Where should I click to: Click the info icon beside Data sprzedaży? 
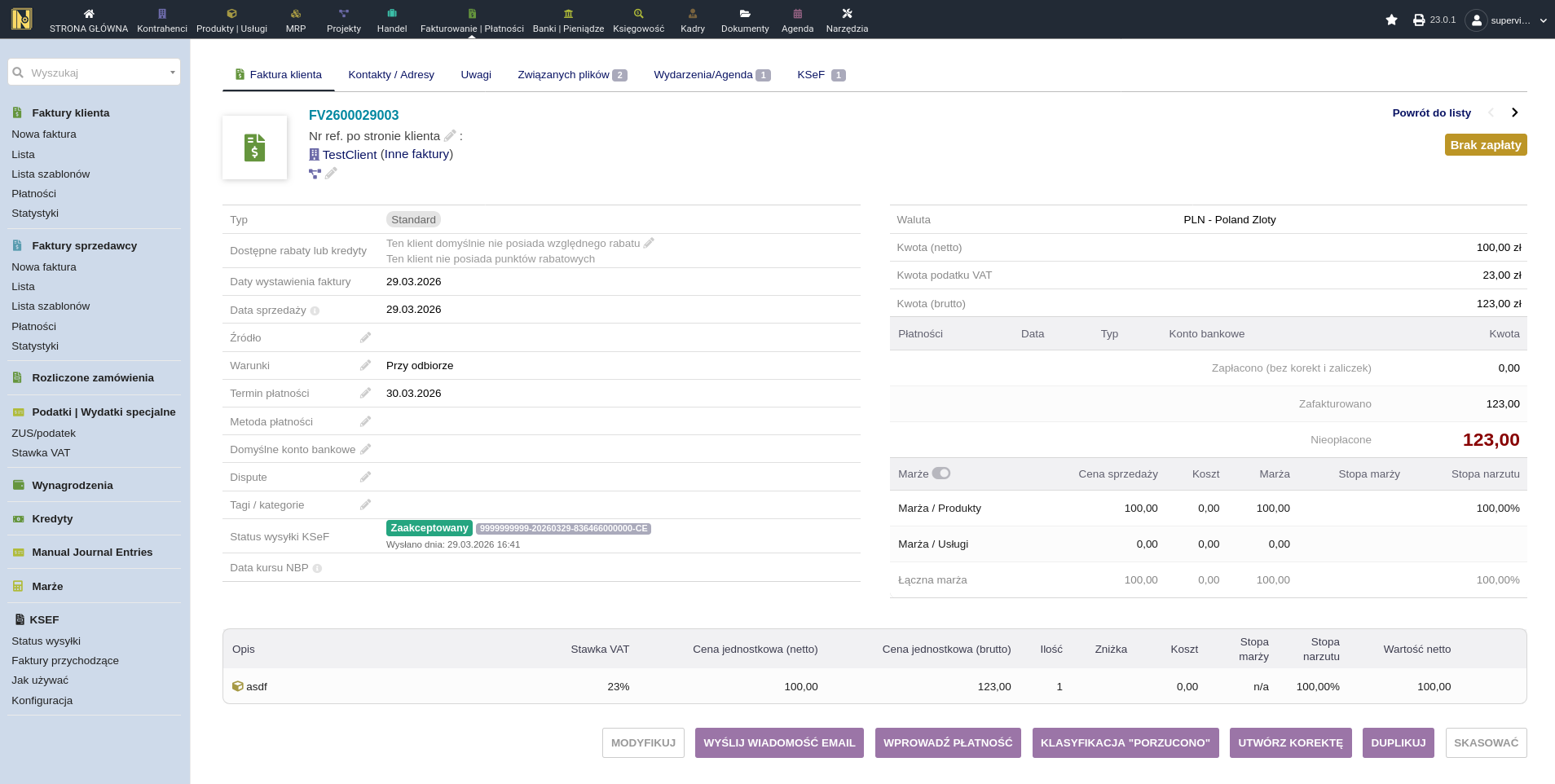click(315, 311)
